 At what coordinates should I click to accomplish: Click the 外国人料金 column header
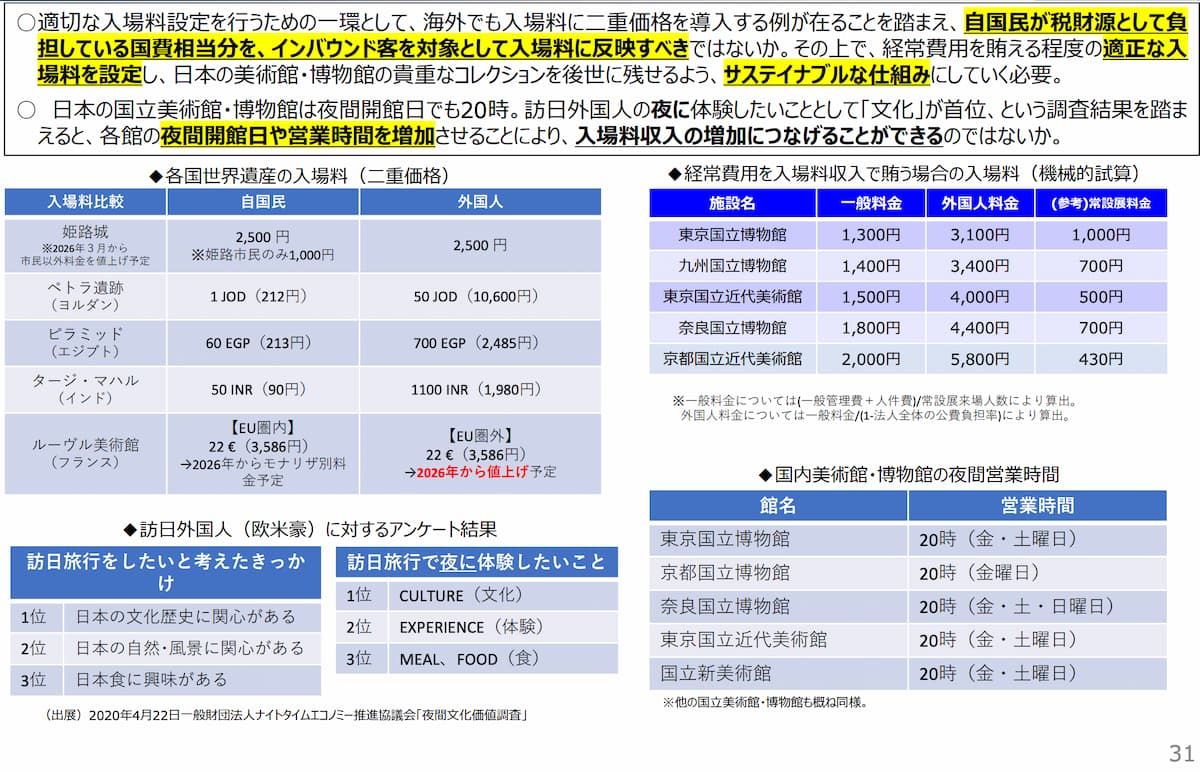click(x=980, y=203)
